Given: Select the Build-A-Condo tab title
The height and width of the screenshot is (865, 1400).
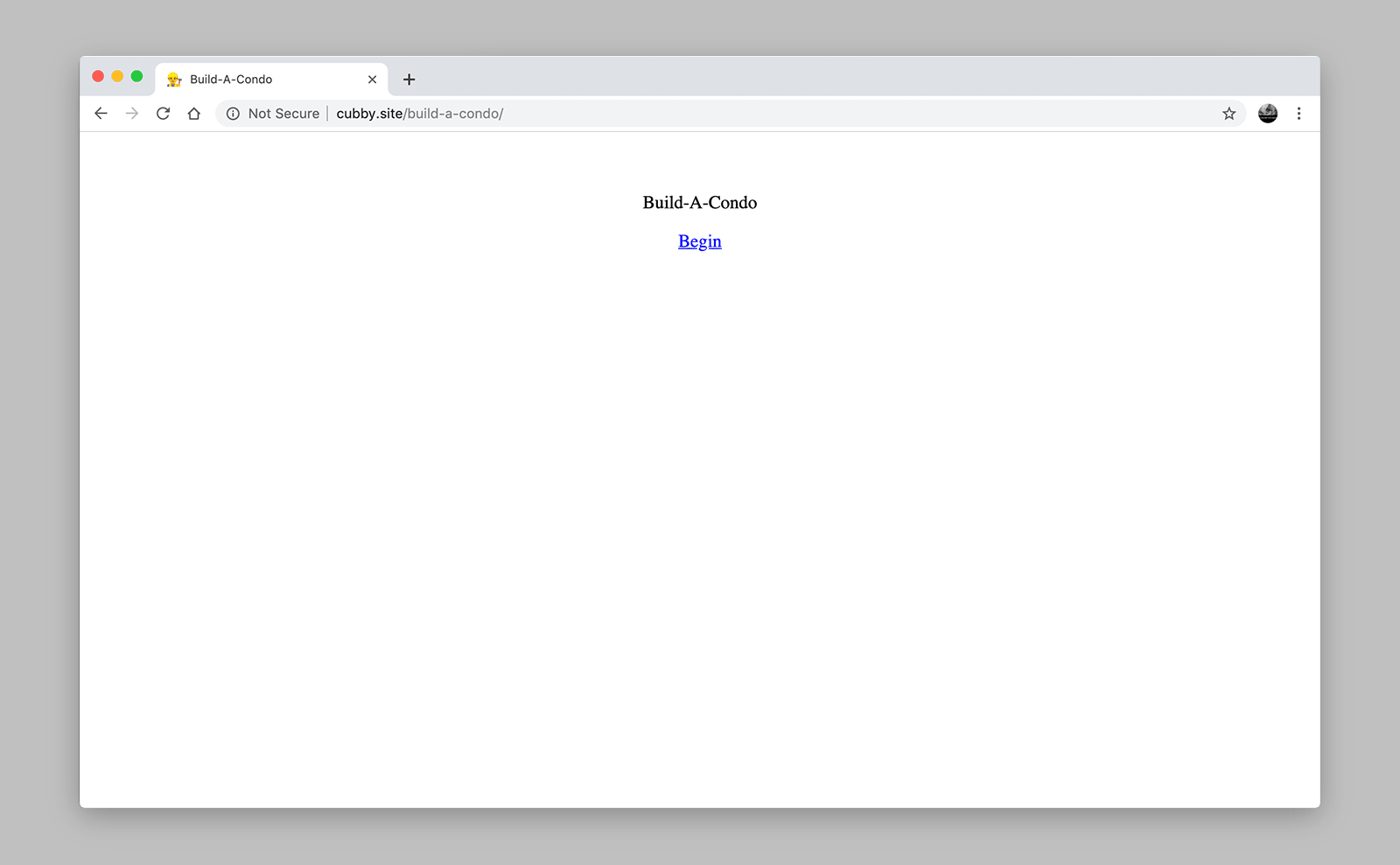Looking at the screenshot, I should coord(231,80).
